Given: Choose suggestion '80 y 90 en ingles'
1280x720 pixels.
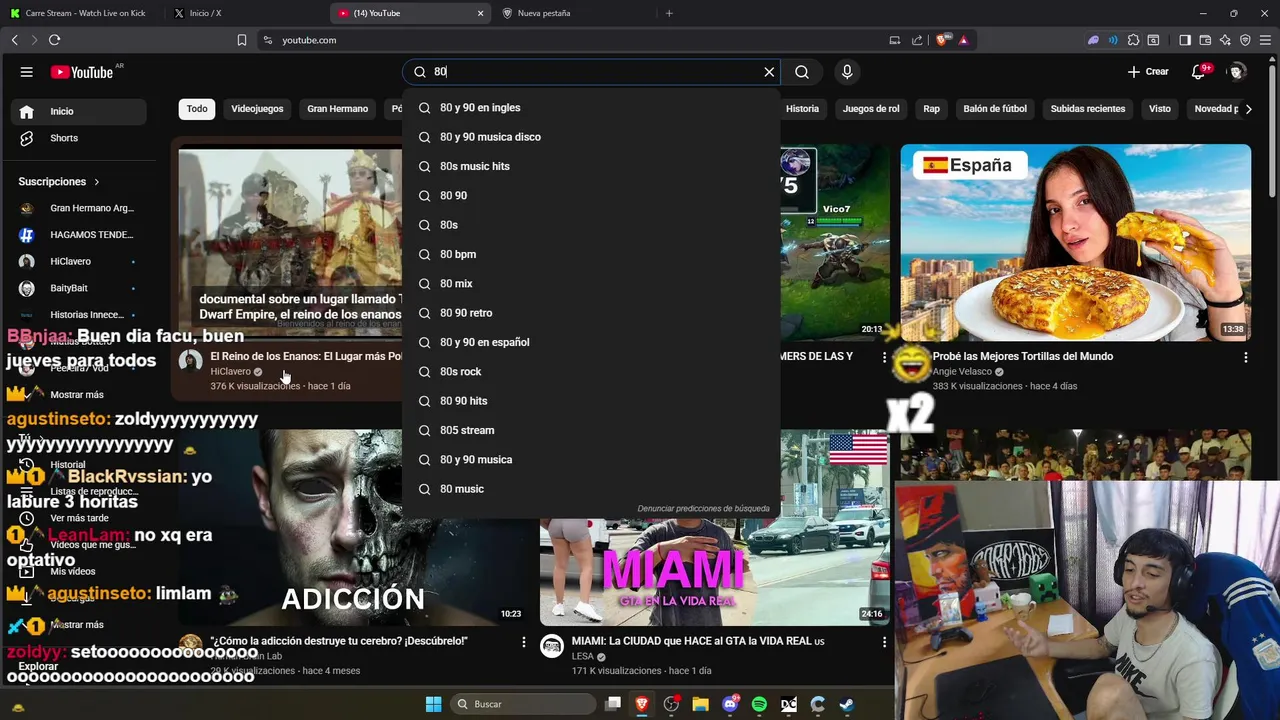Looking at the screenshot, I should click(591, 108).
